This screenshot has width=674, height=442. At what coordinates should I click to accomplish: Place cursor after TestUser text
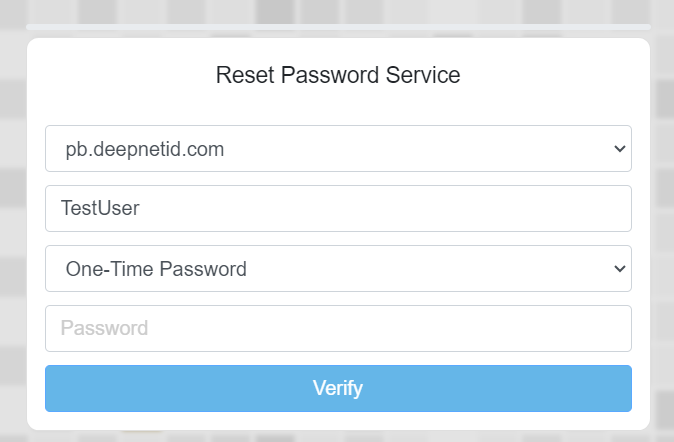(x=142, y=208)
